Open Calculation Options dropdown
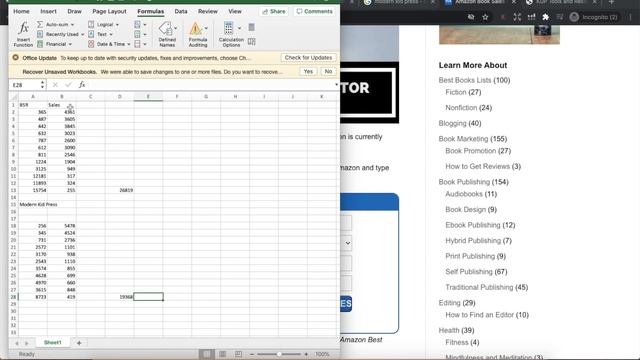The height and width of the screenshot is (360, 640). [231, 34]
